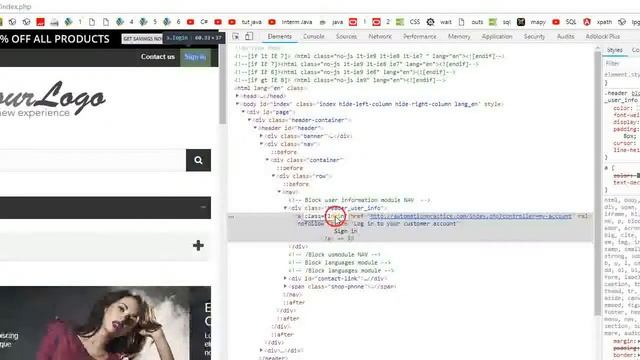Image resolution: width=640 pixels, height=360 pixels.
Task: Click the search magnifier button on webpage
Action: [x=198, y=160]
